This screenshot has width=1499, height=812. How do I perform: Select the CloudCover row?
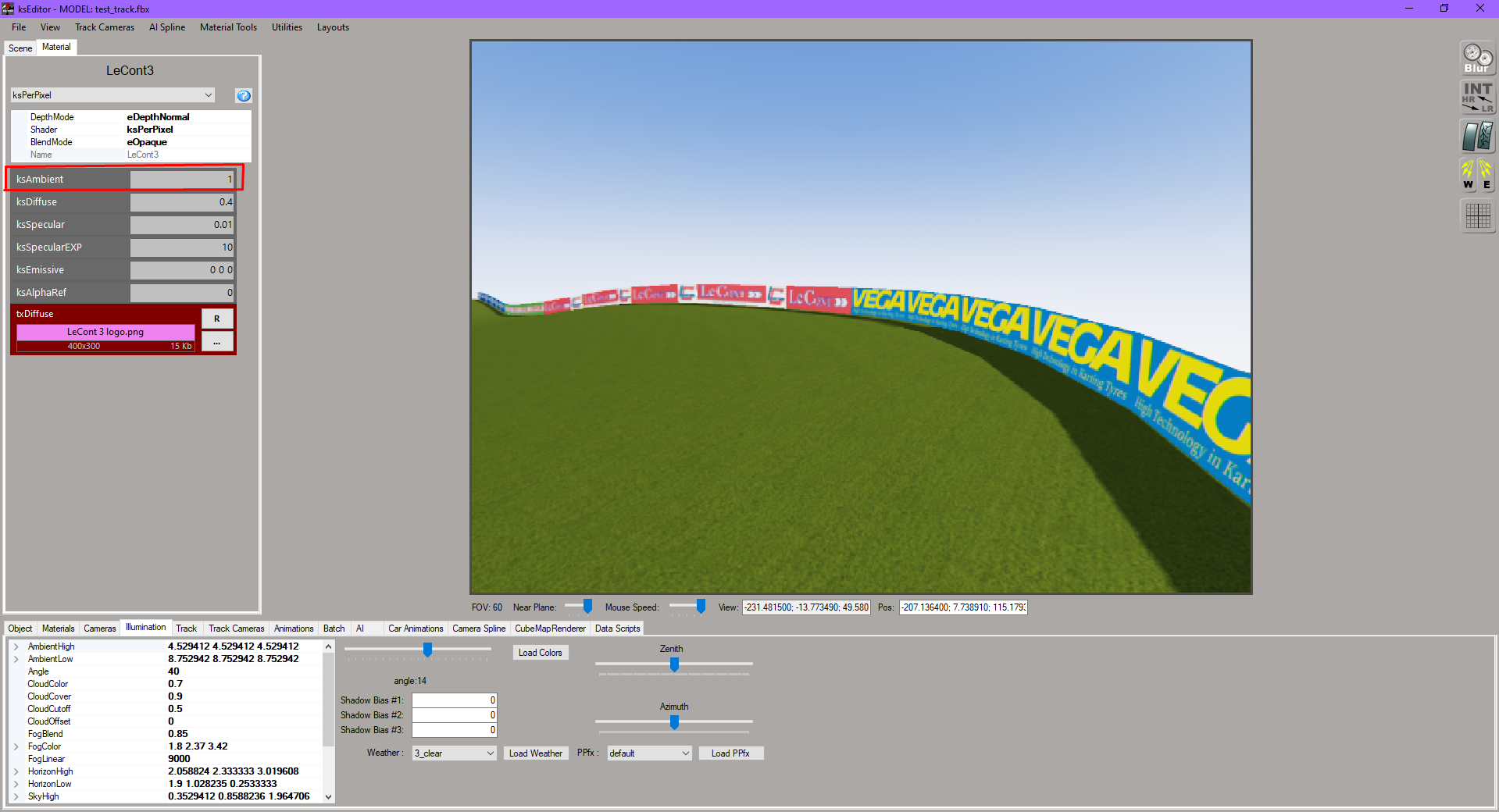[x=166, y=696]
